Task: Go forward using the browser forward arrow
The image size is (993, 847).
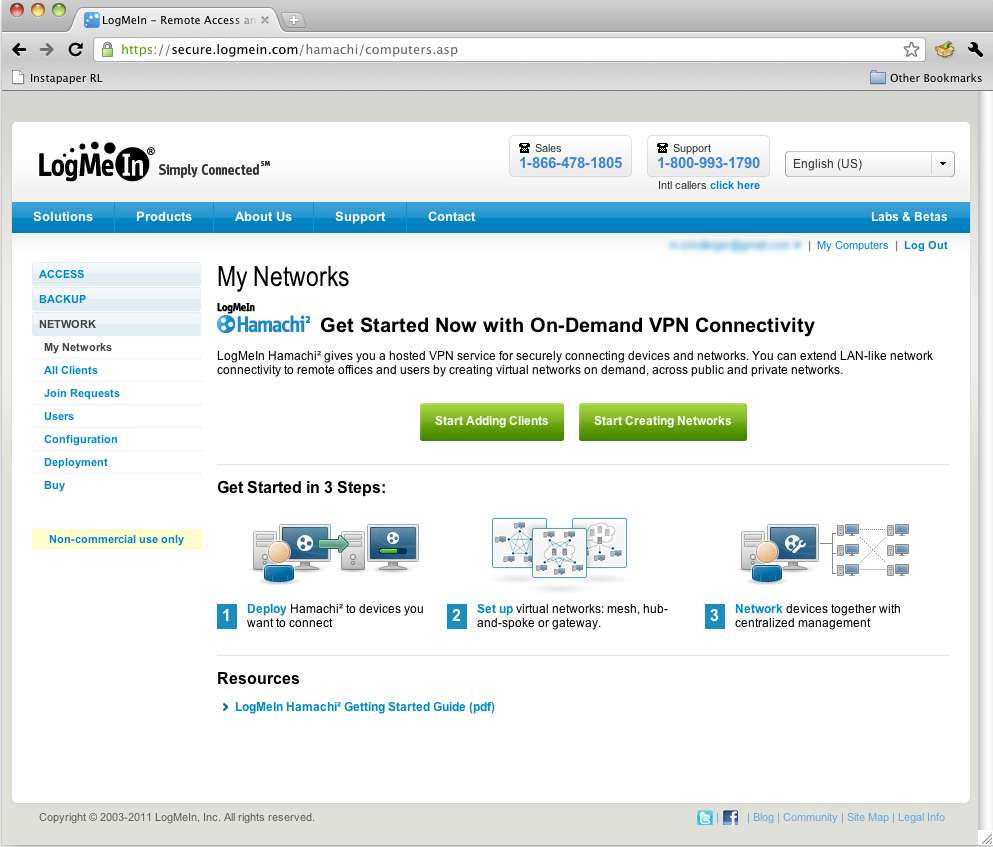Action: coord(47,49)
